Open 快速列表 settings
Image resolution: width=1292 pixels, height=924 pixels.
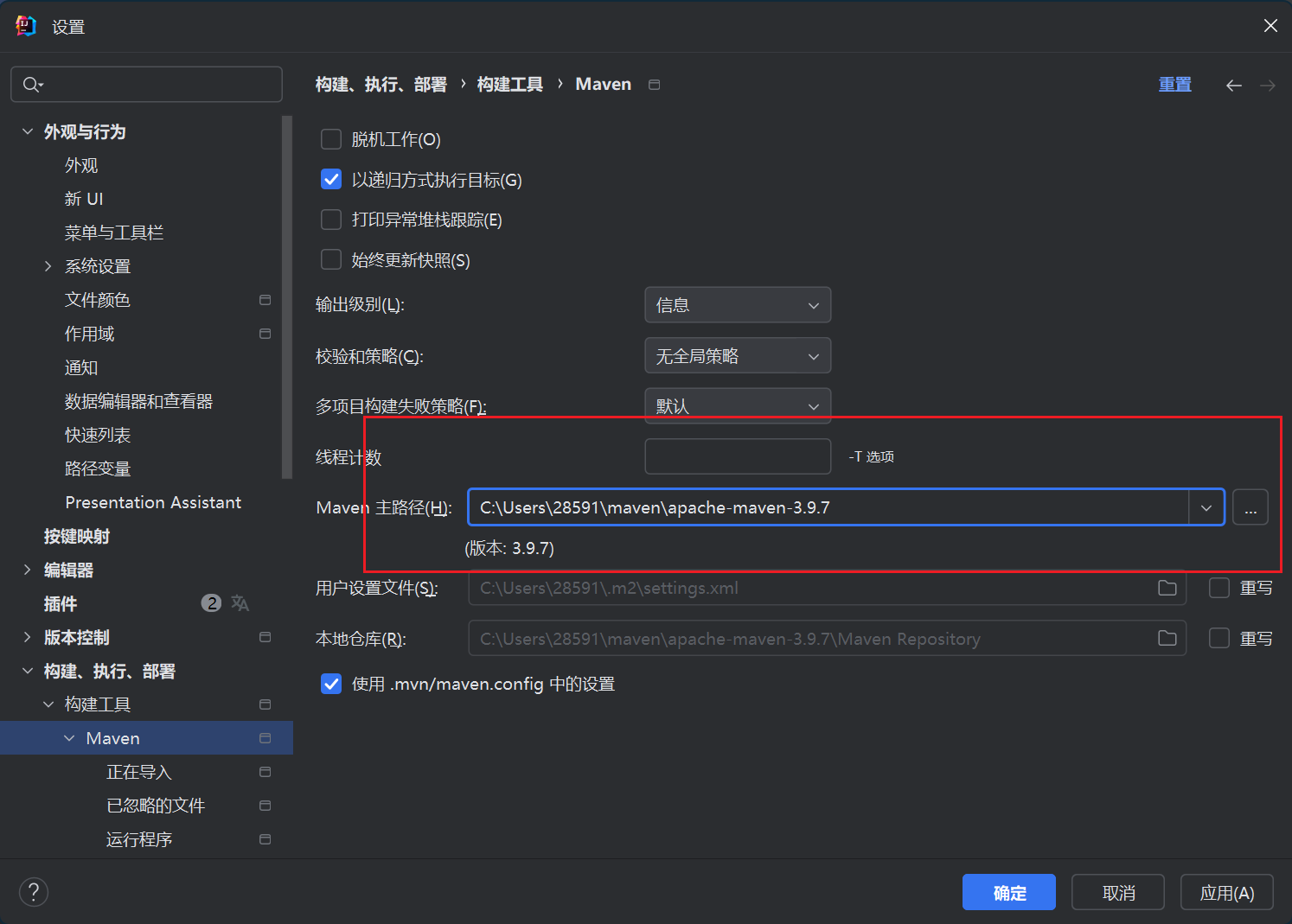click(x=98, y=435)
